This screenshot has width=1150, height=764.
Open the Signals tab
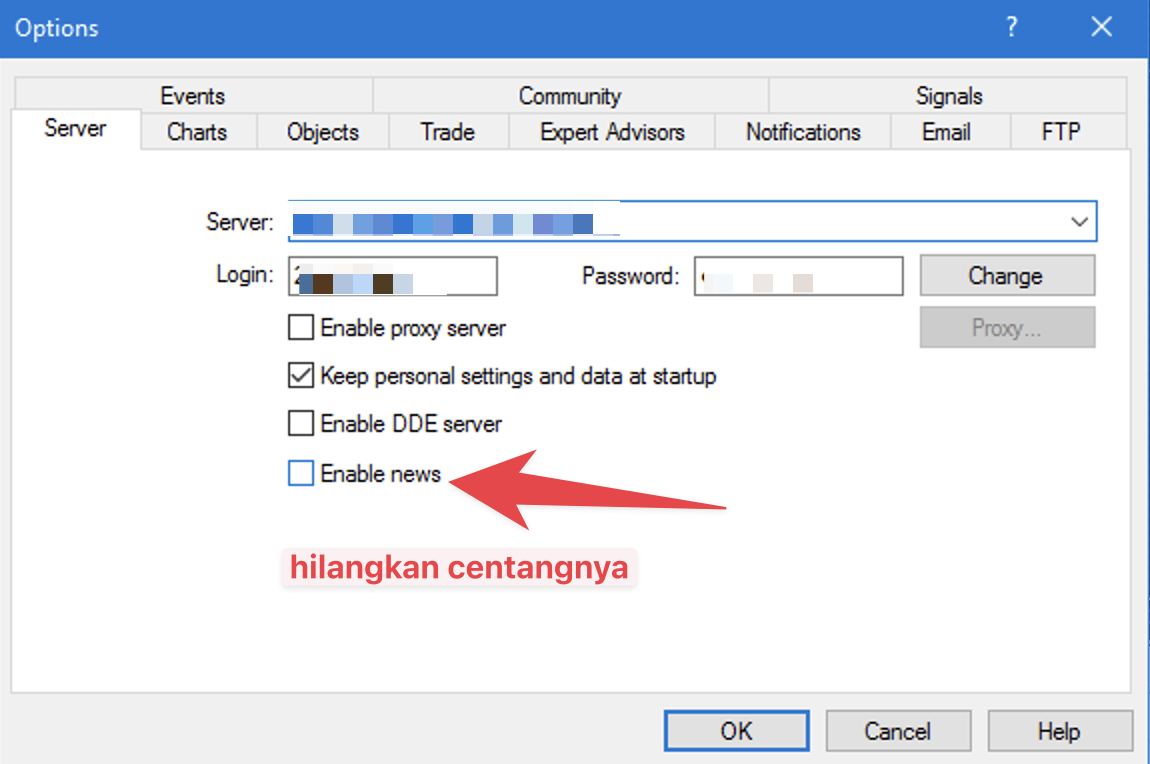pyautogui.click(x=948, y=95)
